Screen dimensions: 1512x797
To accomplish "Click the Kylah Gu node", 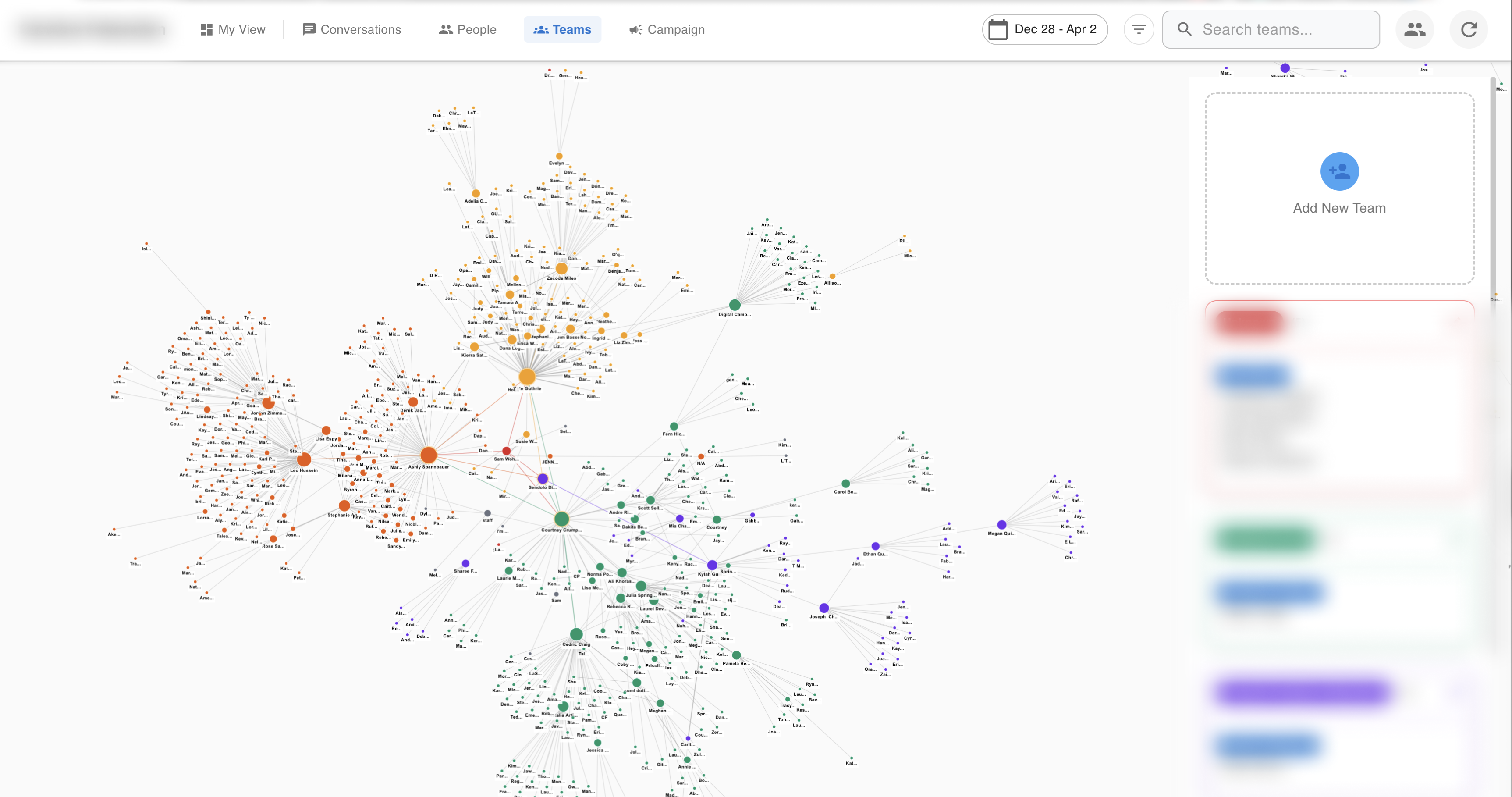I will [712, 566].
